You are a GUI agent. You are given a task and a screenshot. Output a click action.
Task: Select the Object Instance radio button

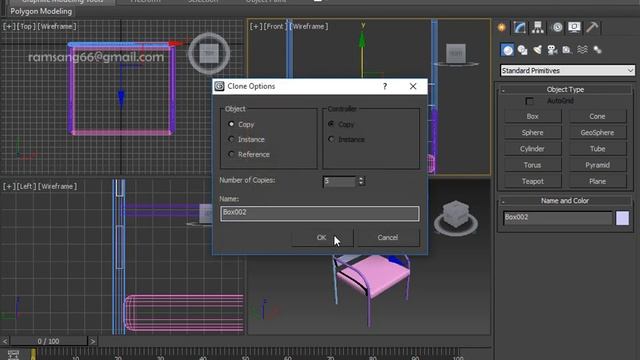click(x=231, y=139)
